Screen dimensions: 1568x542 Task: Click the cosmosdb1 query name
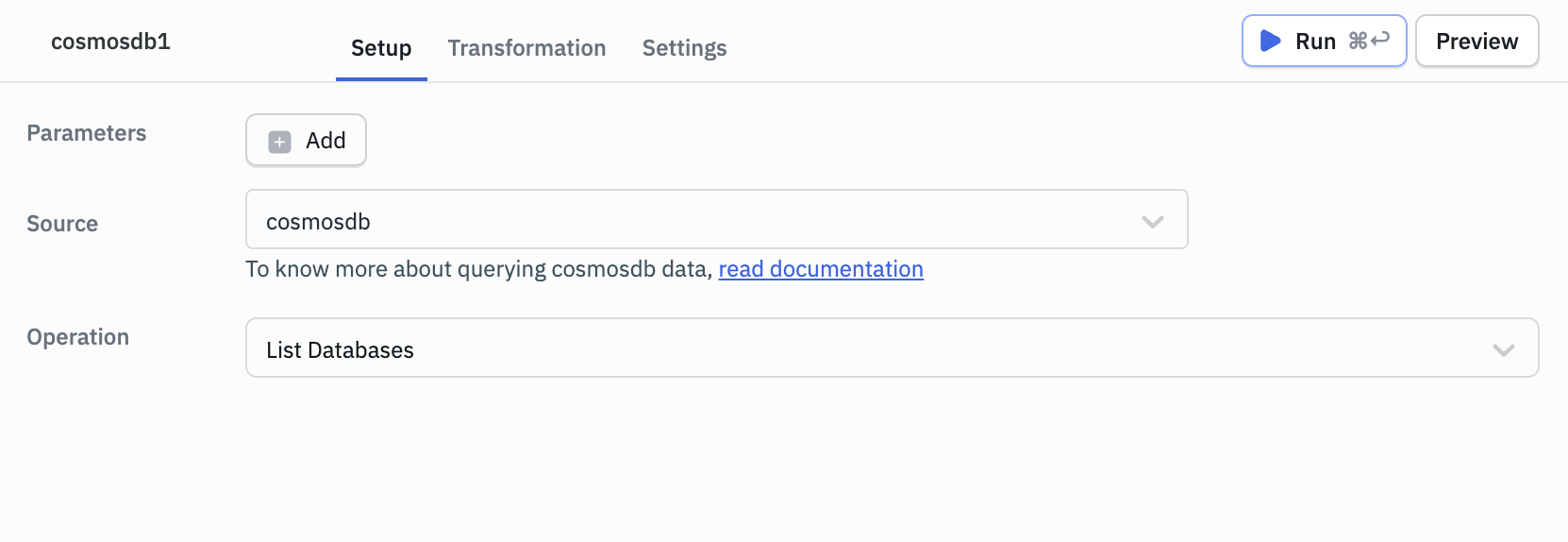(110, 42)
